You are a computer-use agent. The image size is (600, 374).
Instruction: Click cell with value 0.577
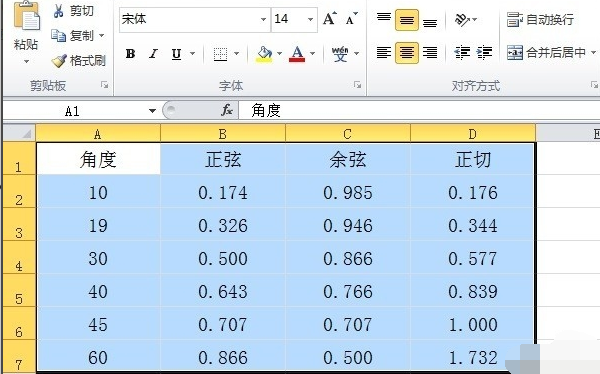point(473,258)
